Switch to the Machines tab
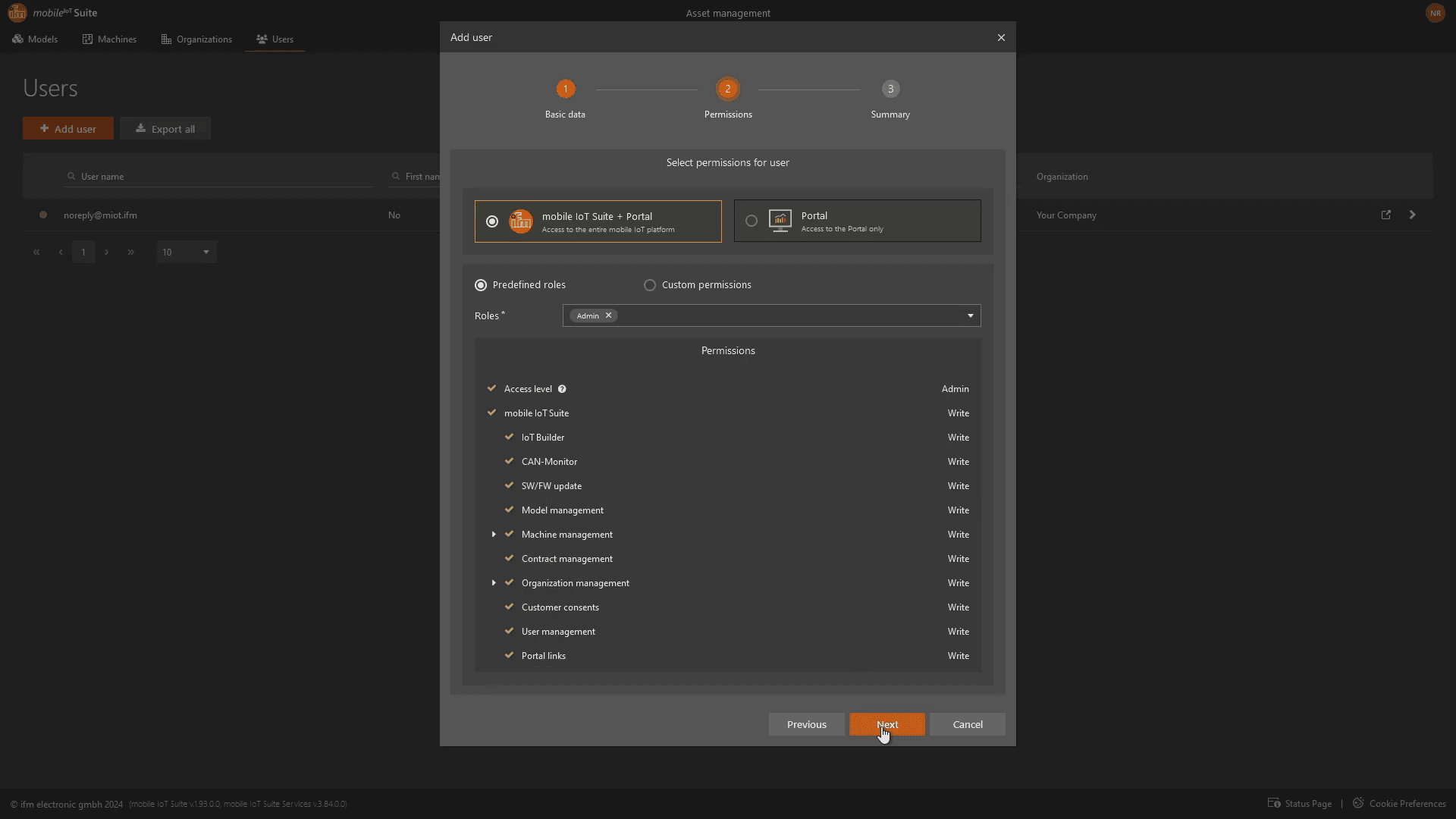 coord(109,39)
